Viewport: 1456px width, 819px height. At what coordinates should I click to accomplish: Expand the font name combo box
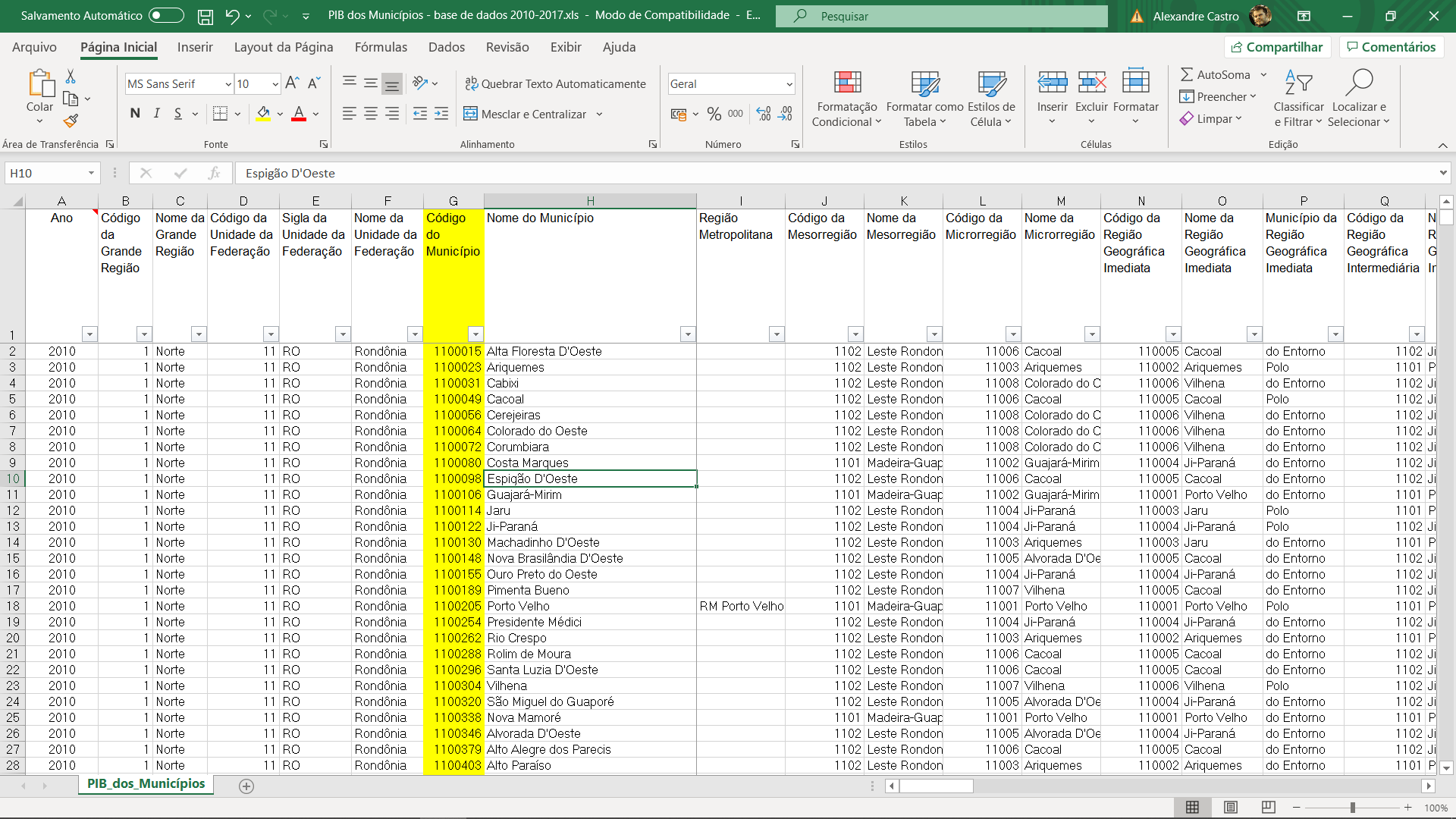pos(228,84)
